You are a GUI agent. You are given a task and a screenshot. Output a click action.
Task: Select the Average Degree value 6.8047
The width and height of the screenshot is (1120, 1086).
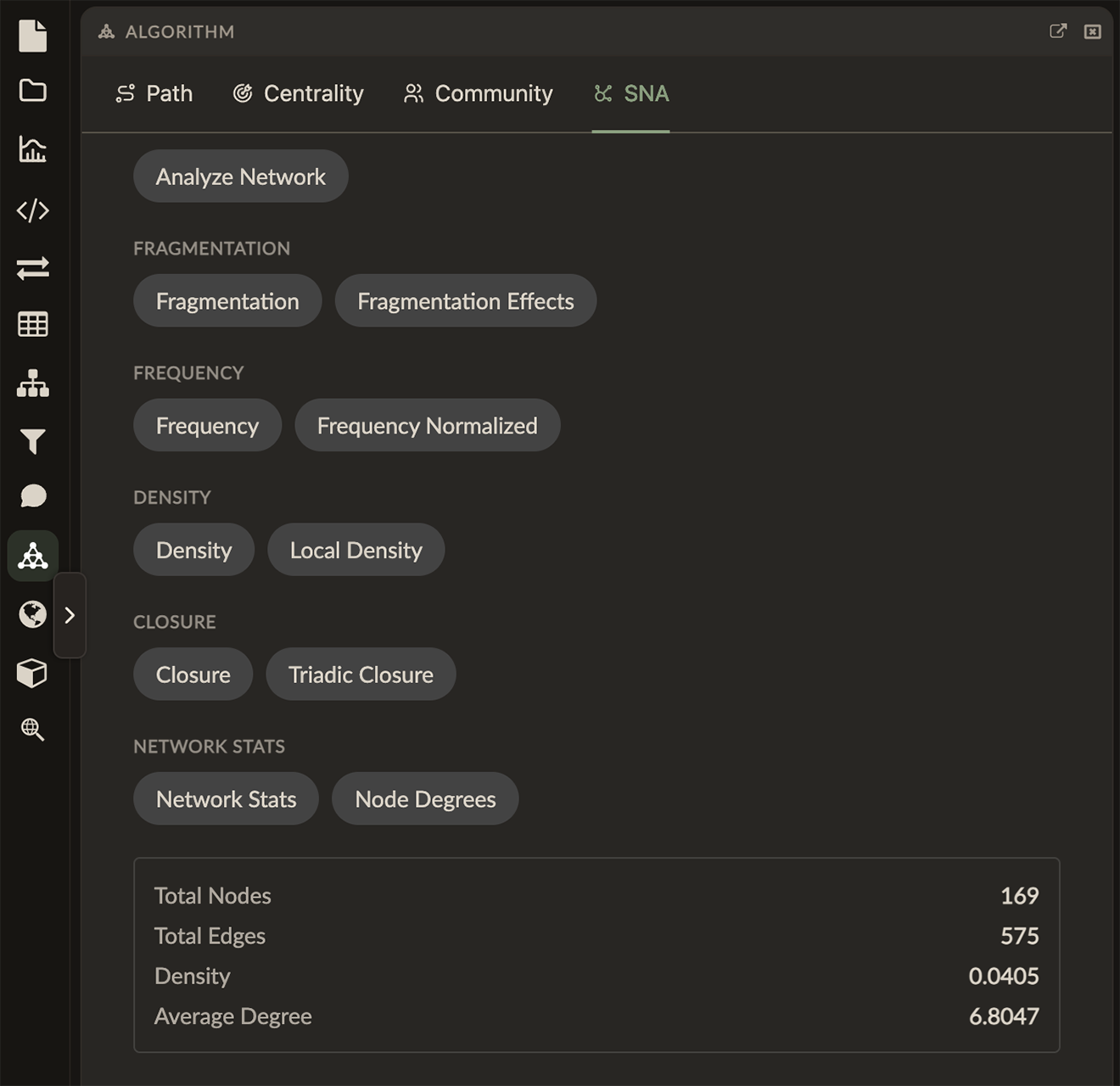point(1004,1016)
